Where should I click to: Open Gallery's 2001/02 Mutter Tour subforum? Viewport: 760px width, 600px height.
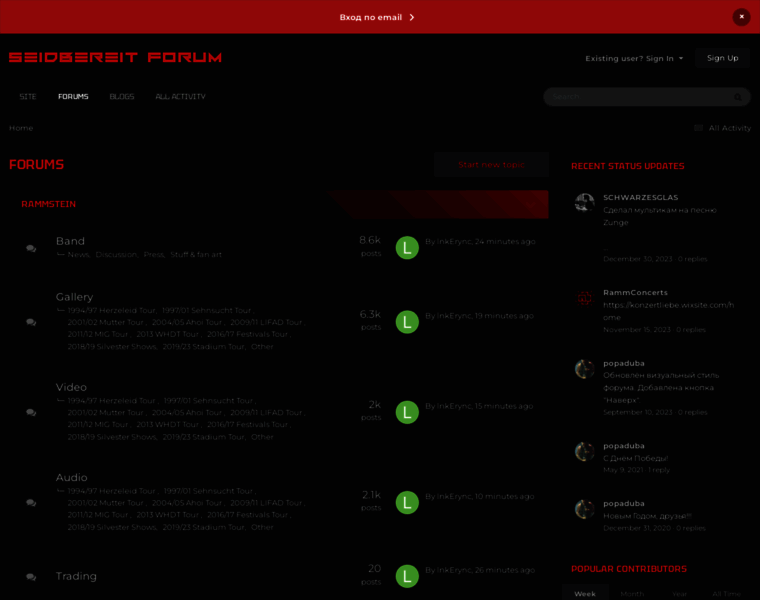[x=106, y=322]
